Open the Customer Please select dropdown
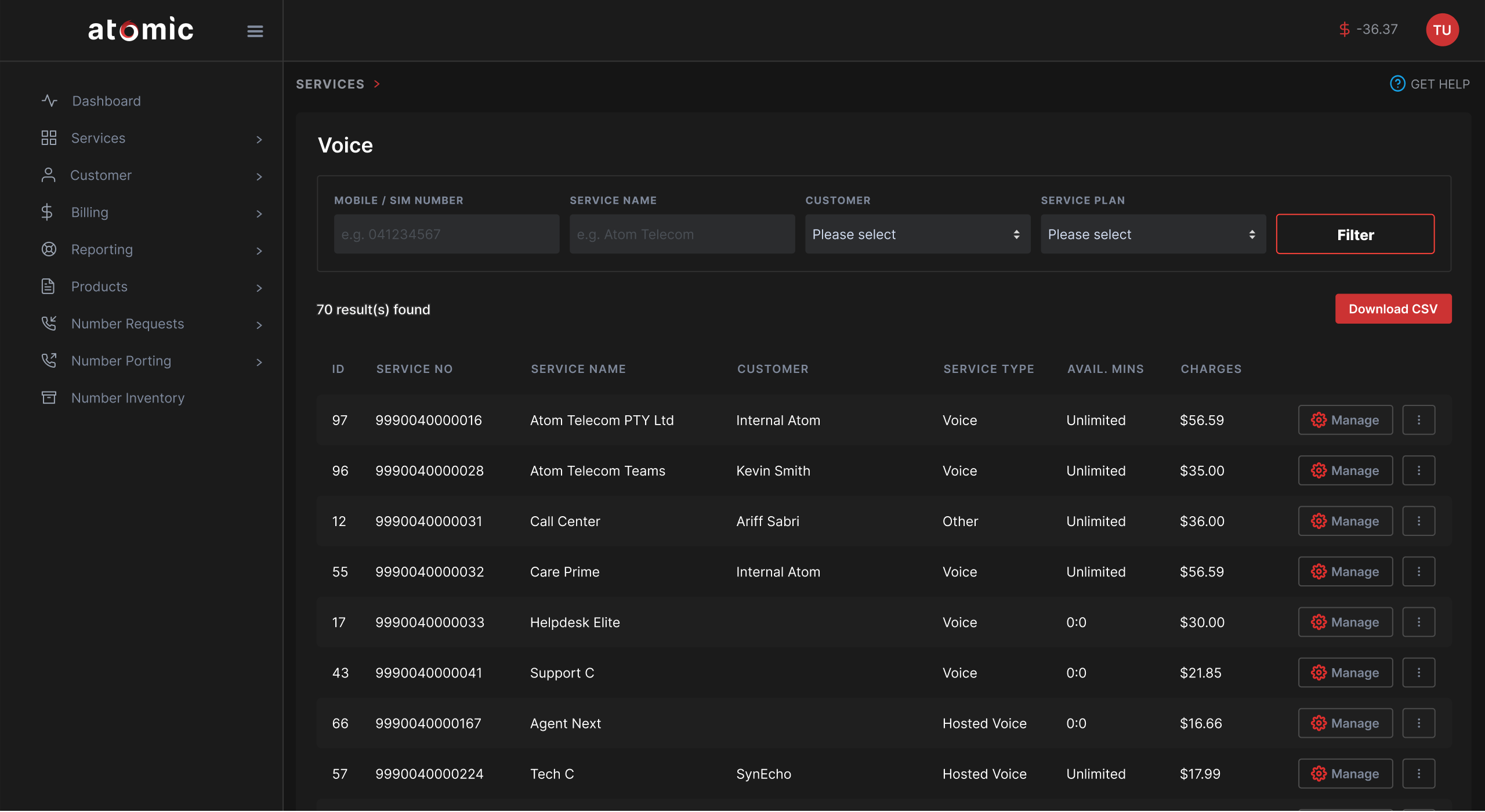The image size is (1485, 812). (917, 234)
